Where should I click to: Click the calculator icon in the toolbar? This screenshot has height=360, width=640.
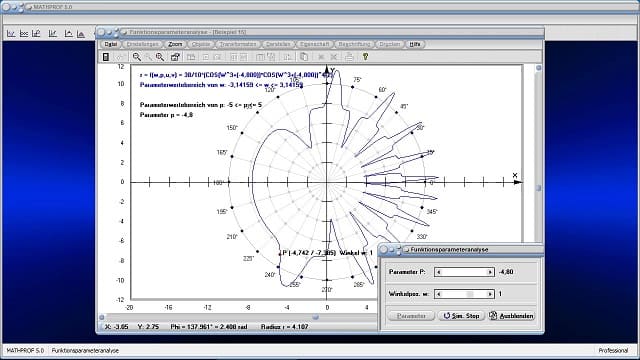click(x=106, y=57)
